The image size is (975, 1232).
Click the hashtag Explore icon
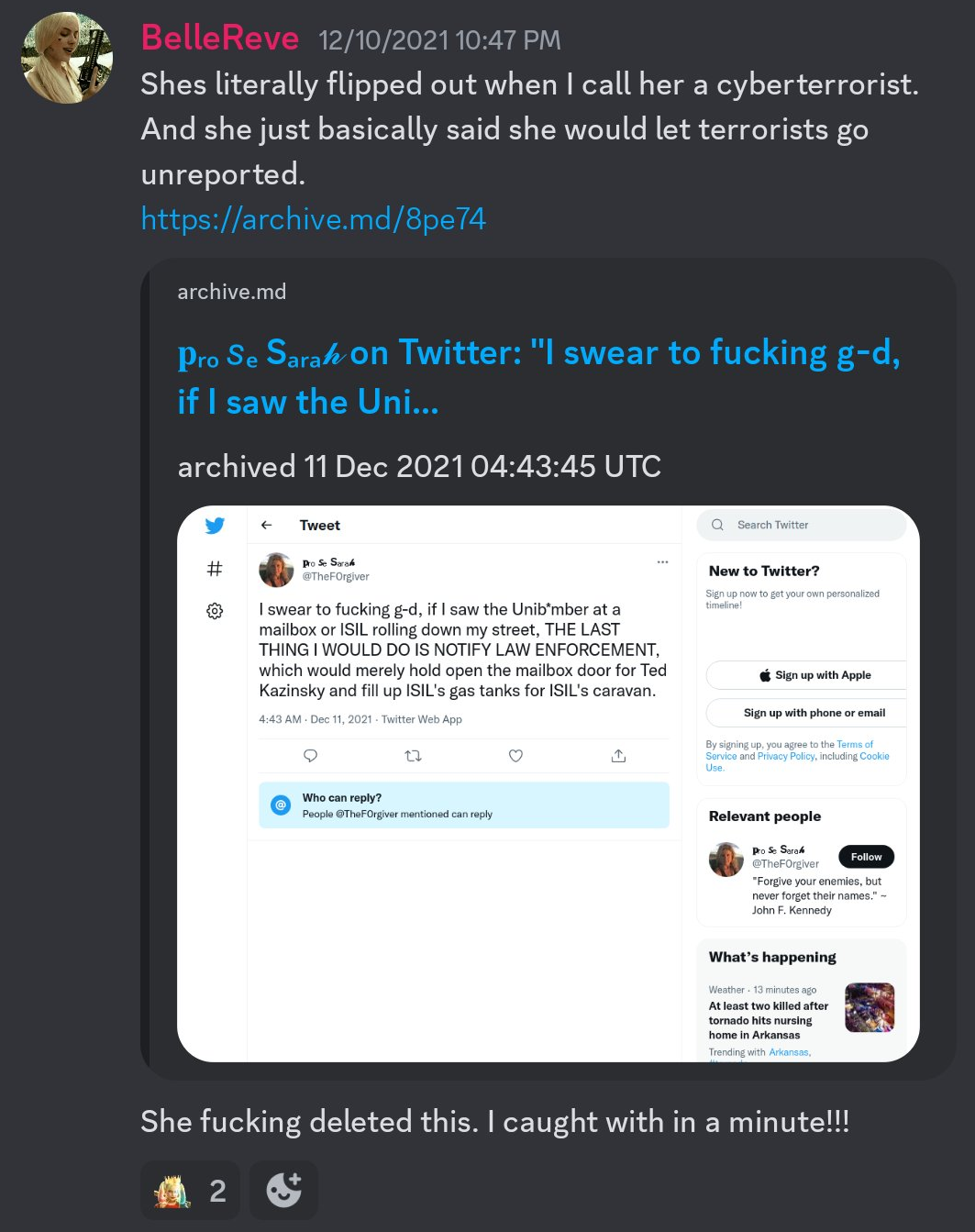point(215,569)
